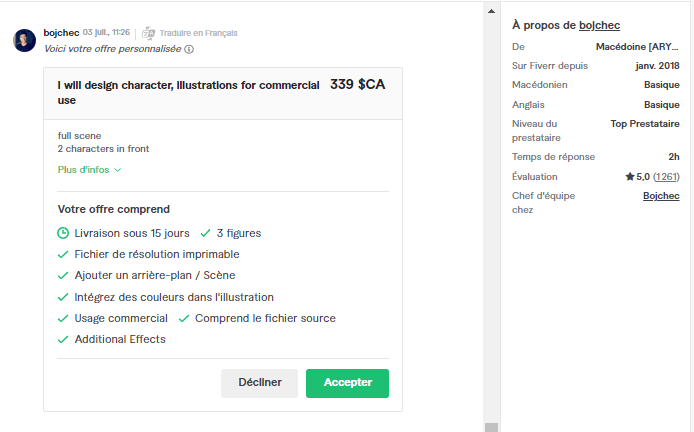This screenshot has width=694, height=432.
Task: Accept the 339 $CA offer
Action: point(347,383)
